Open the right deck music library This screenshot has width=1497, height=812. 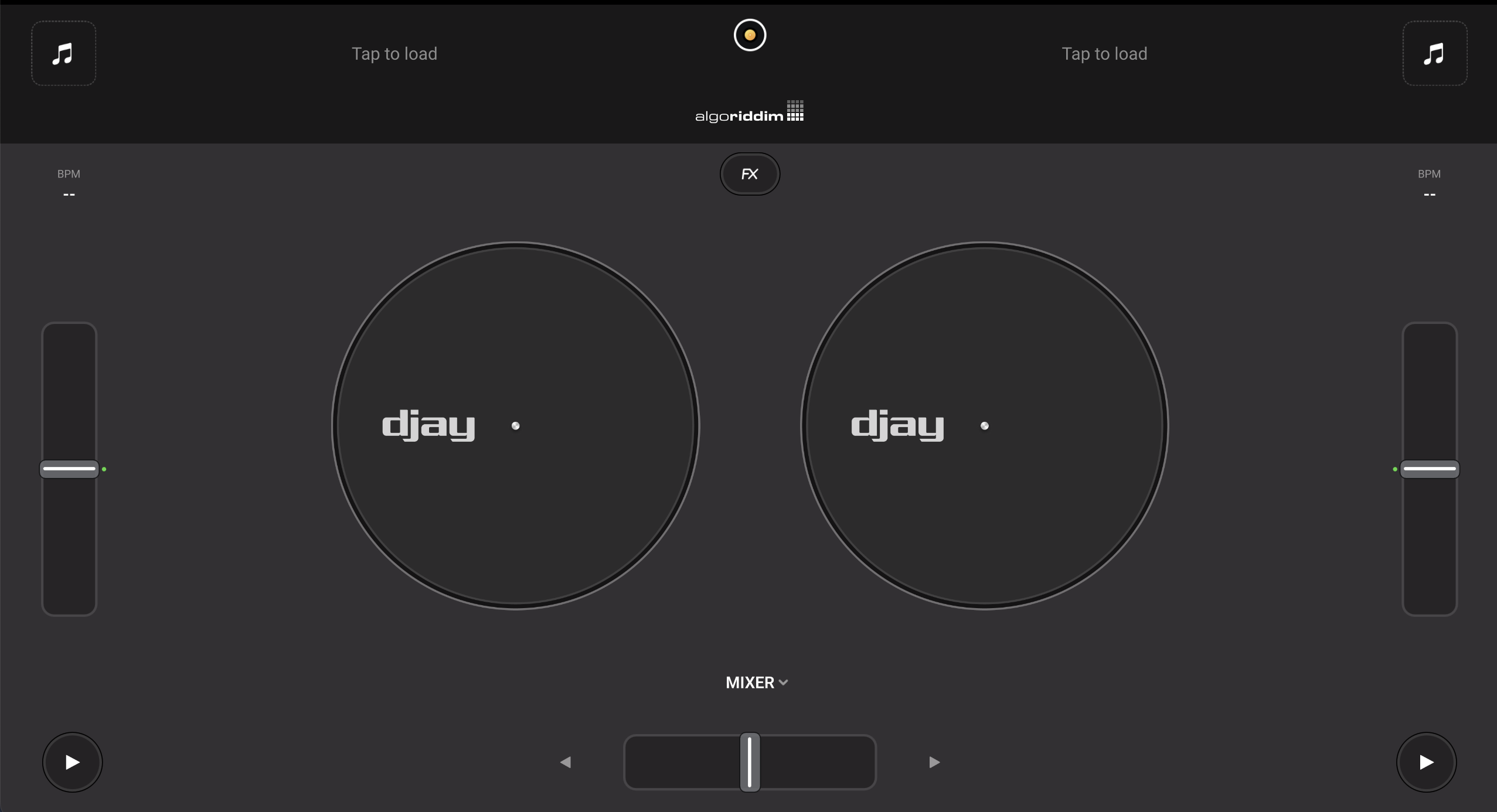click(1434, 53)
